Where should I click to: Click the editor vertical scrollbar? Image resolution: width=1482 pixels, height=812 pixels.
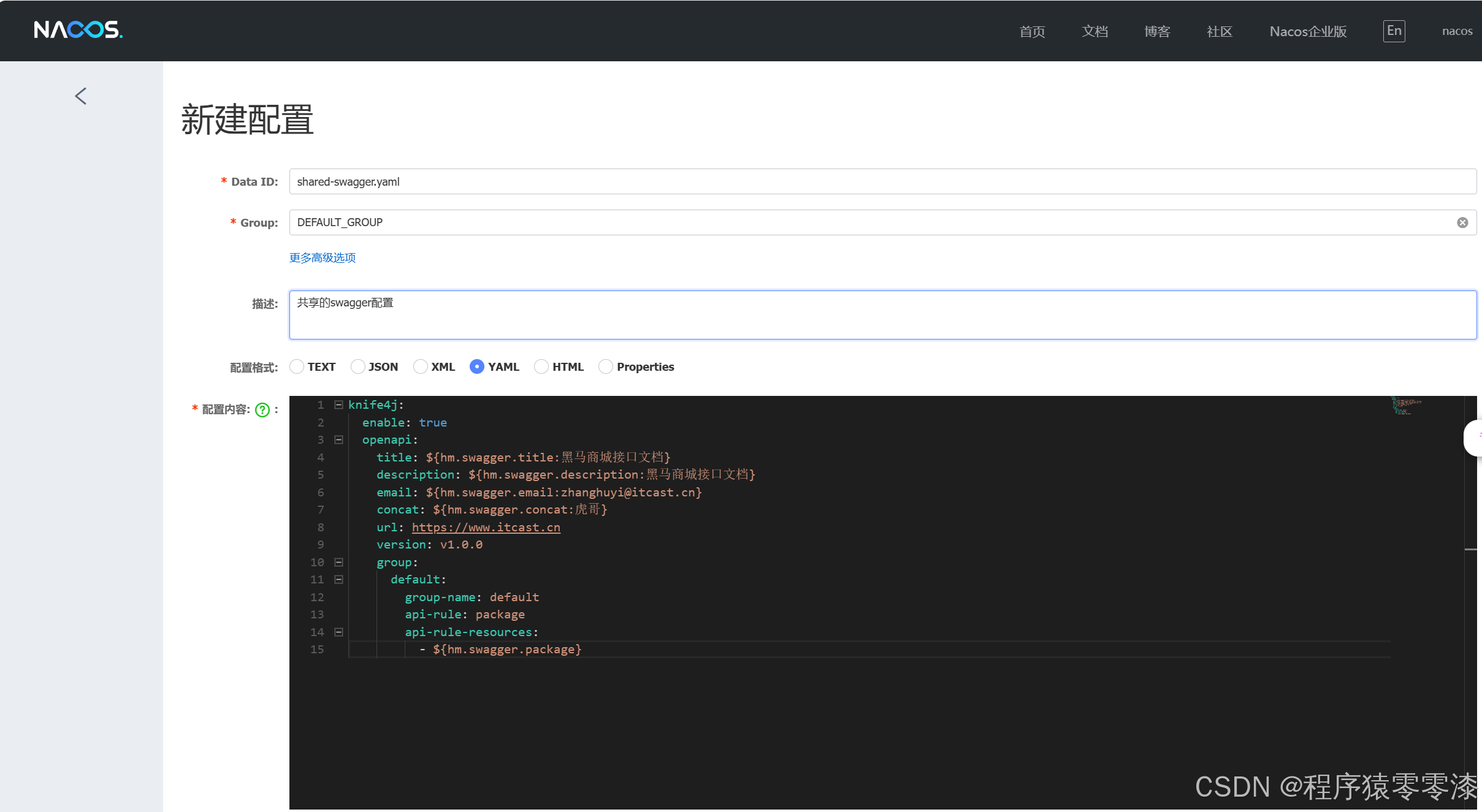tap(1470, 552)
